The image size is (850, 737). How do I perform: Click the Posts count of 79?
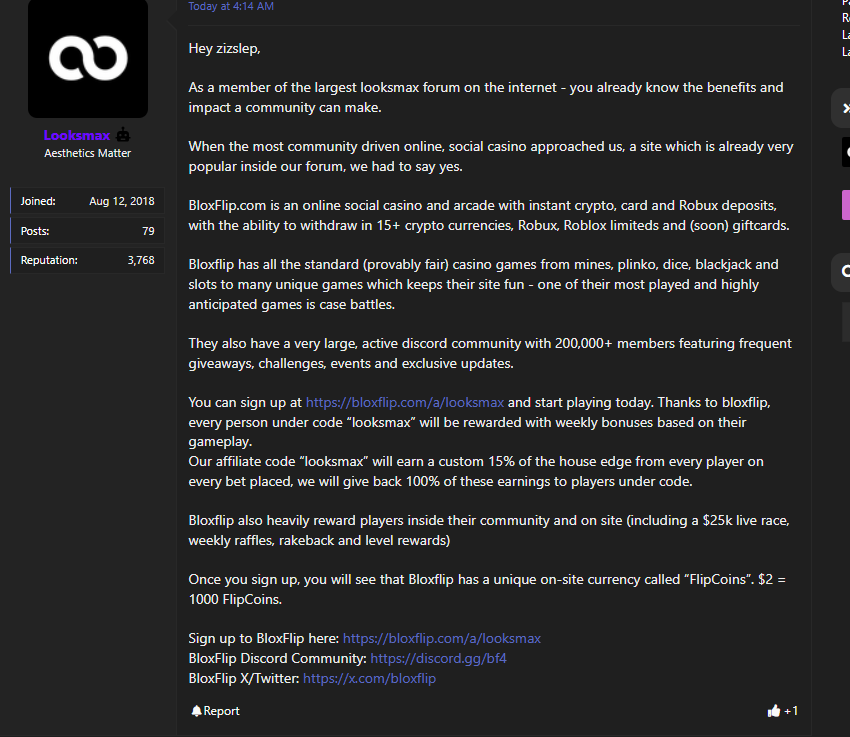pyautogui.click(x=148, y=231)
